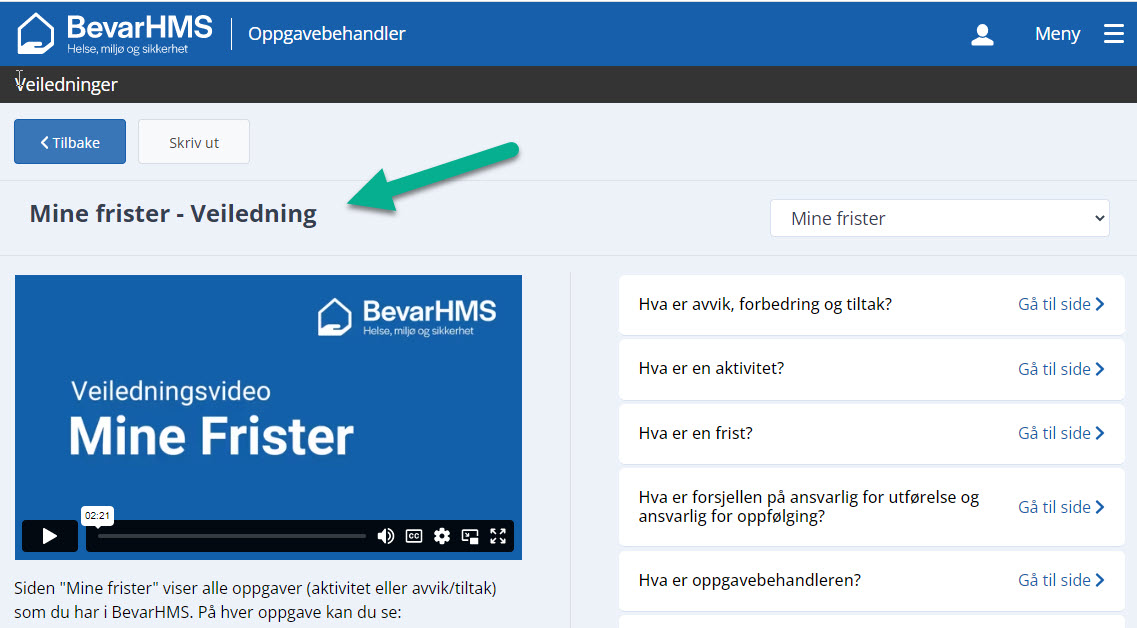Go to page for avvik, forbedring og tiltak
This screenshot has height=628, width=1137.
click(x=1060, y=304)
